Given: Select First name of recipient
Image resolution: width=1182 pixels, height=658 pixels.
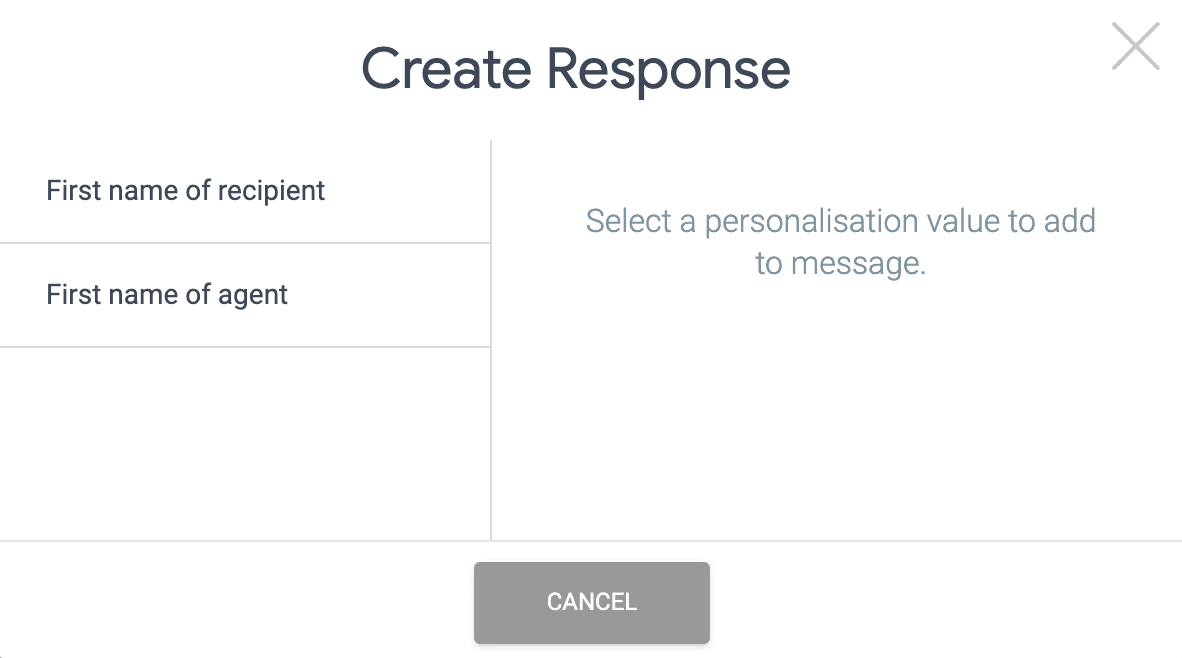Looking at the screenshot, I should (x=245, y=191).
